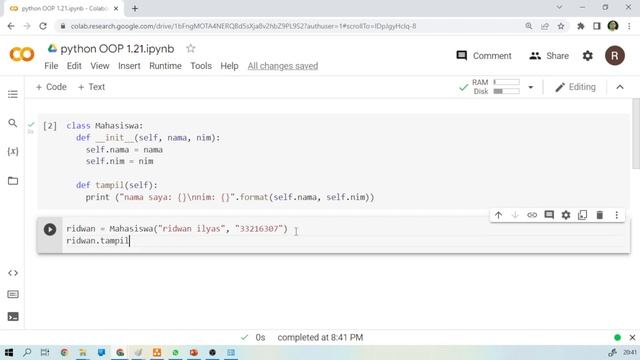Open find and replace sidebar icon

[x=13, y=123]
